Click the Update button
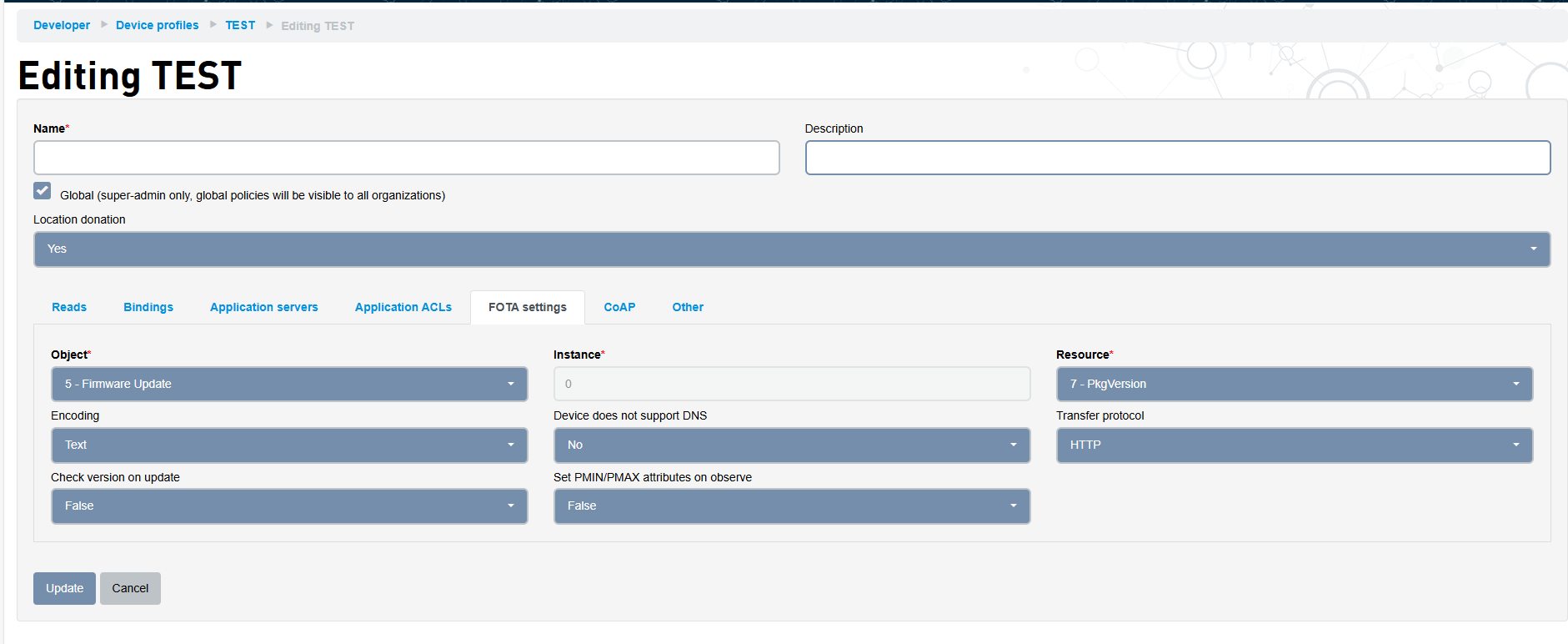Image resolution: width=1568 pixels, height=644 pixels. coord(64,589)
